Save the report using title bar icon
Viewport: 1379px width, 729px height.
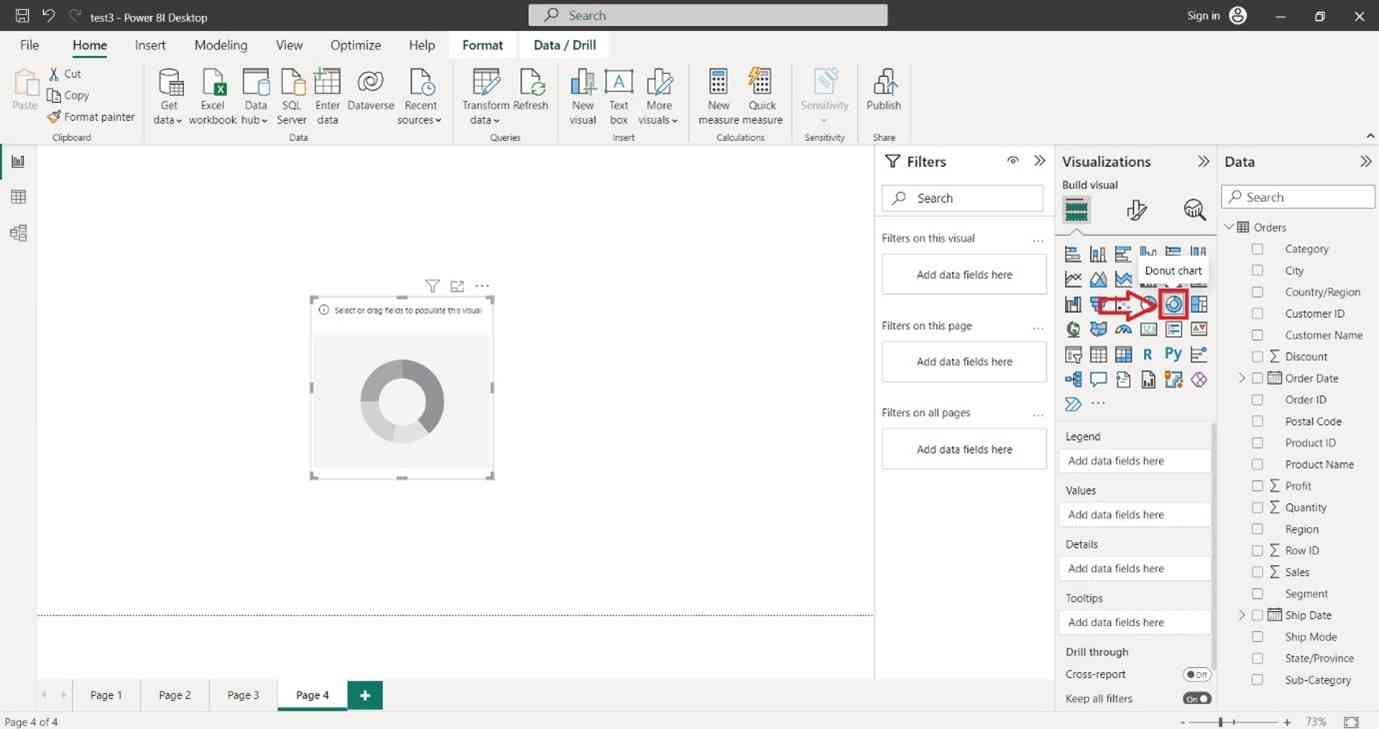click(22, 16)
